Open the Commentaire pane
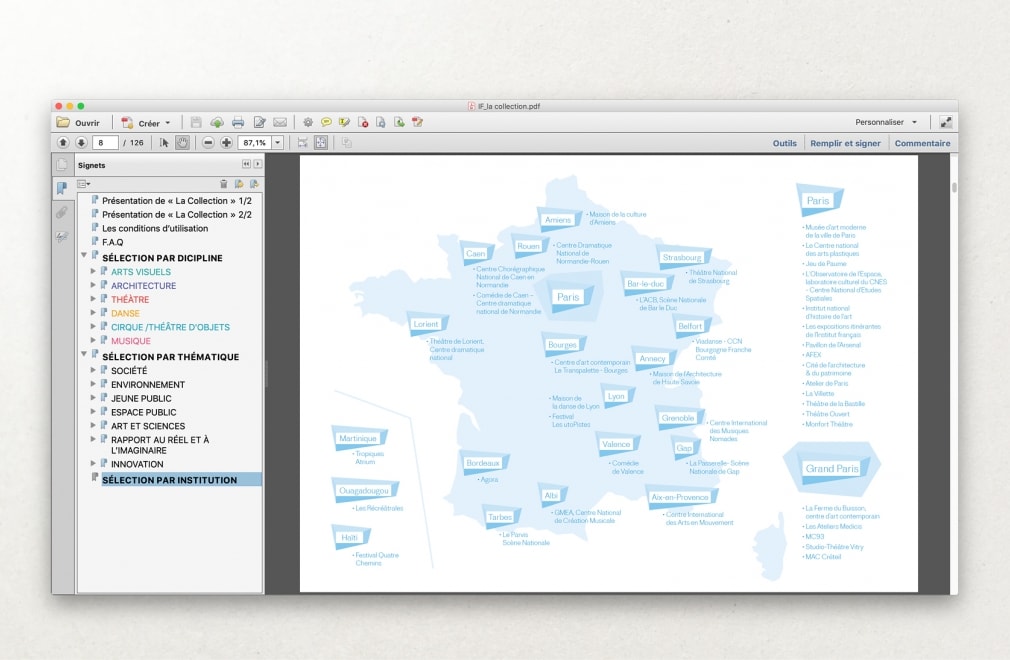This screenshot has height=660, width=1010. (922, 143)
